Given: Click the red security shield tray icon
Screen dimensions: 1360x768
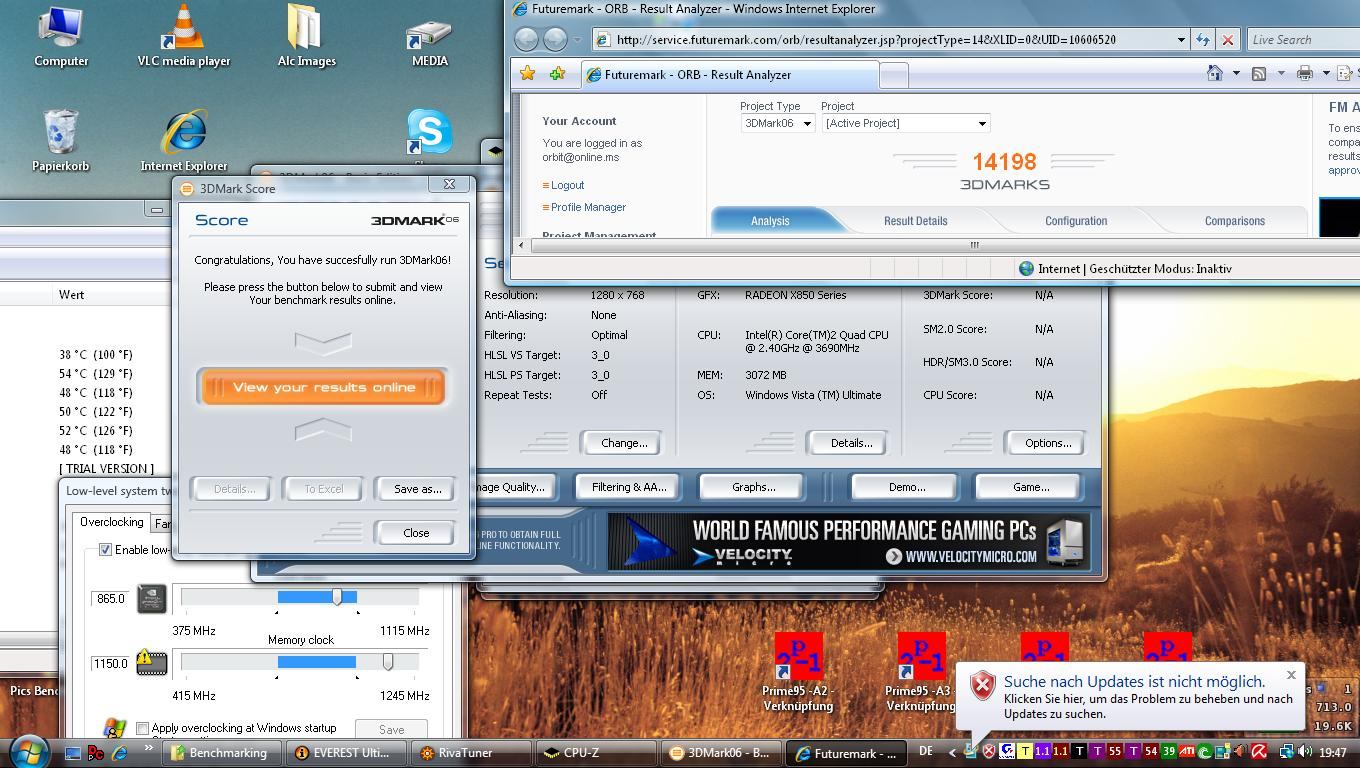Looking at the screenshot, I should (988, 752).
